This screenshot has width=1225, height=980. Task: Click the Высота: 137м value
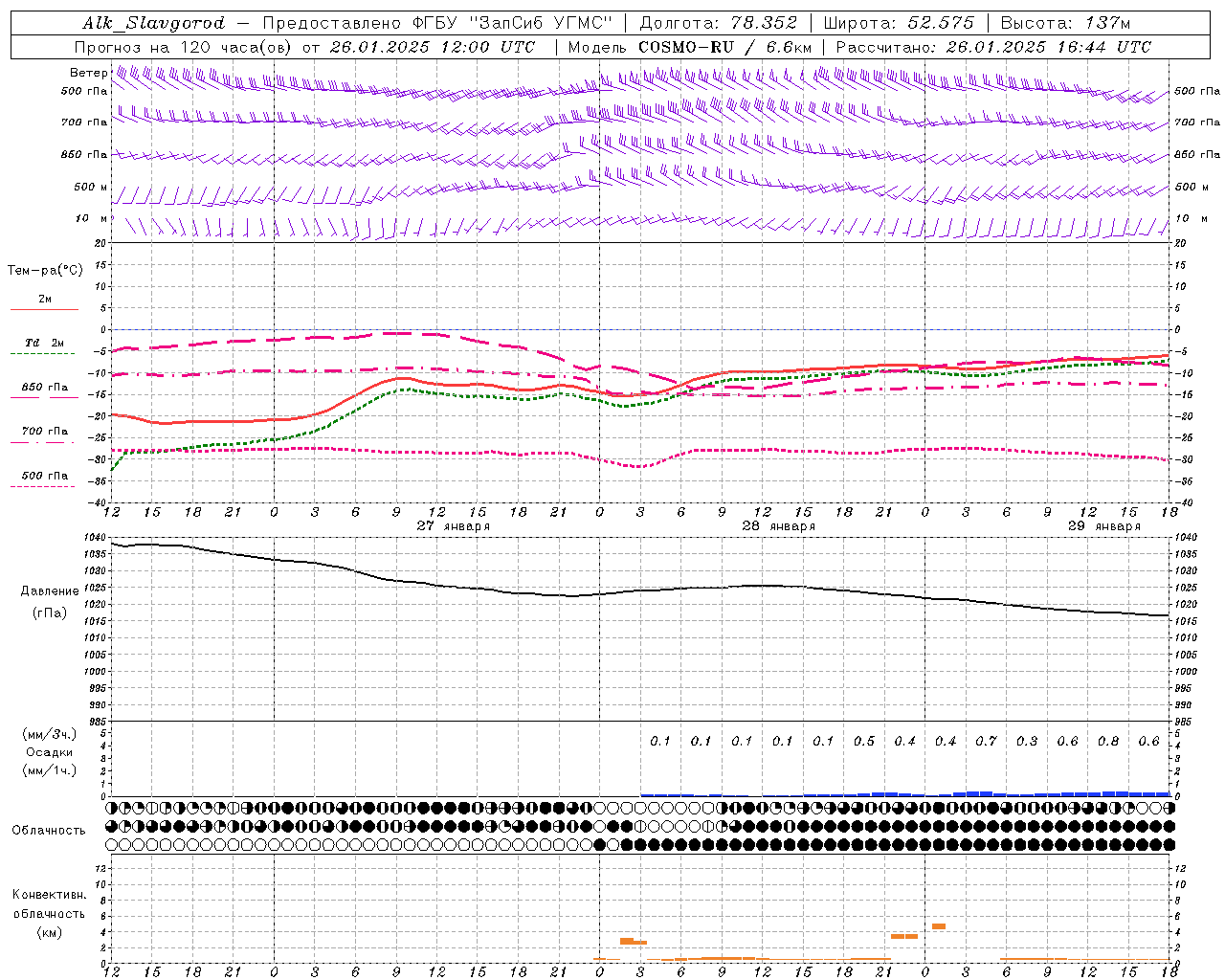pyautogui.click(x=1065, y=22)
